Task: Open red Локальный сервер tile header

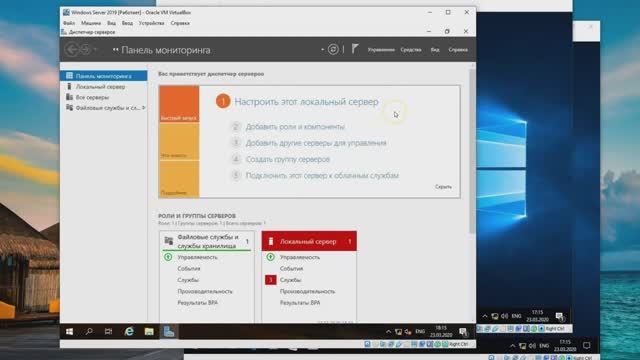Action: click(x=309, y=241)
